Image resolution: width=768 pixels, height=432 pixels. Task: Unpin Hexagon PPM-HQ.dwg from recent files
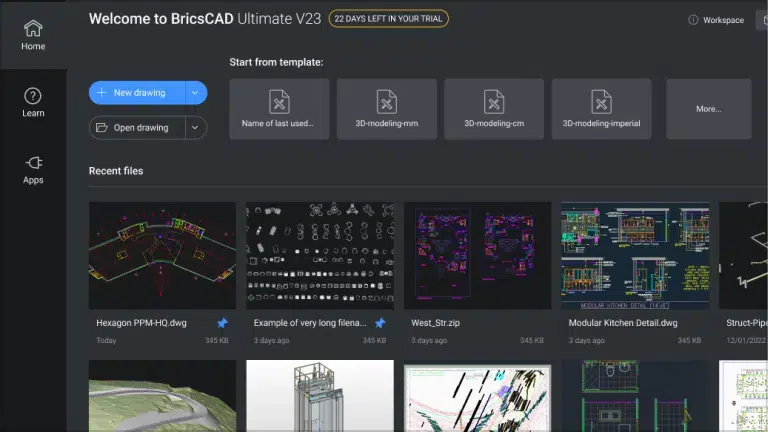[x=222, y=323]
